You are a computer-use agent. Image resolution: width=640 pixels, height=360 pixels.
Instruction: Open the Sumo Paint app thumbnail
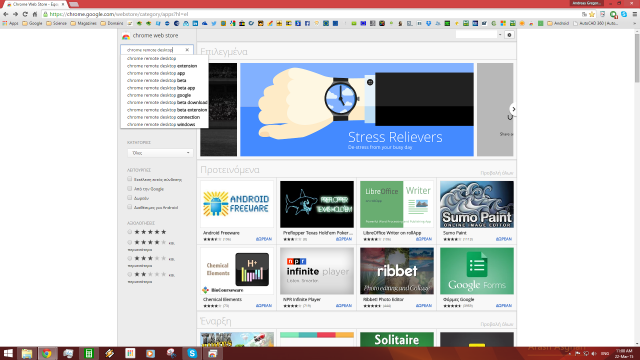(477, 204)
